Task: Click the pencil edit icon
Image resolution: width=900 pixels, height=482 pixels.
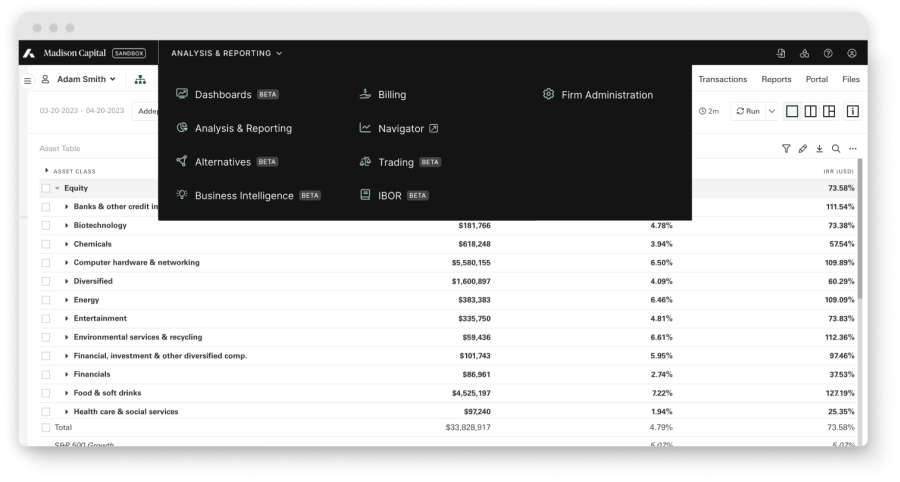Action: 803,149
